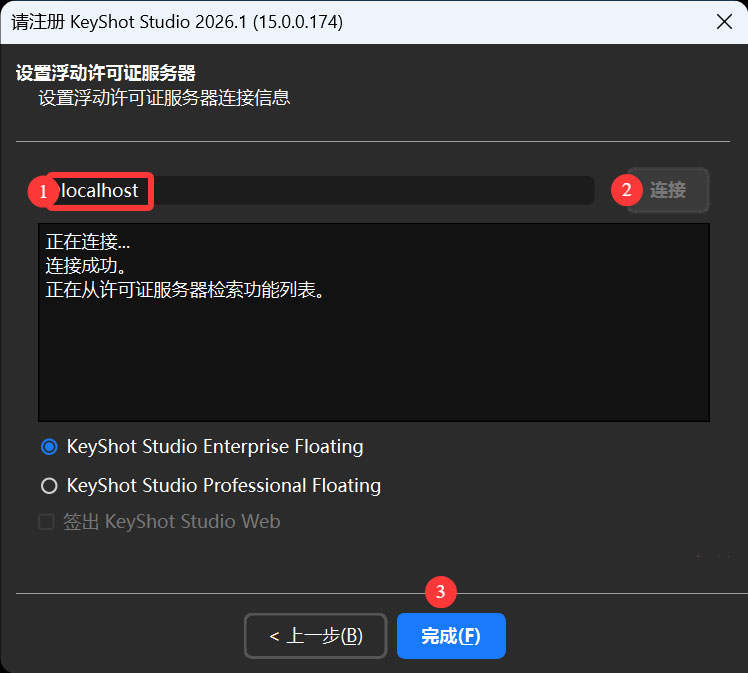Click the 设置浮动许可证服务器 heading
Screen dimensions: 748x673
pyautogui.click(x=105, y=73)
